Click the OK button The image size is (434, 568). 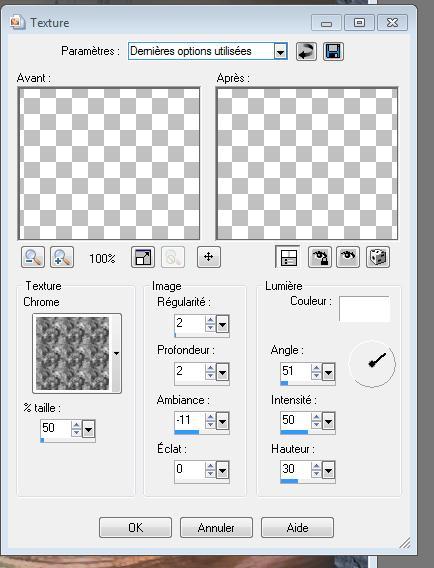(x=135, y=527)
